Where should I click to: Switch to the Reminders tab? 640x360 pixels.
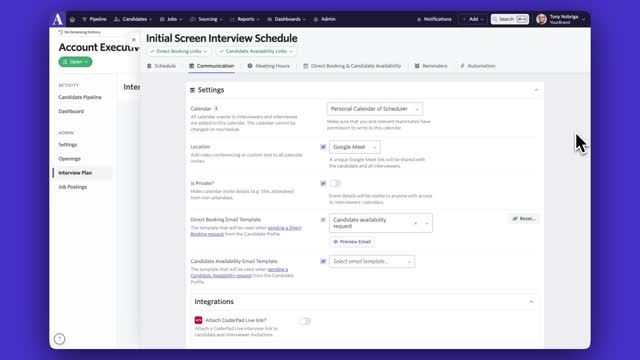431,66
